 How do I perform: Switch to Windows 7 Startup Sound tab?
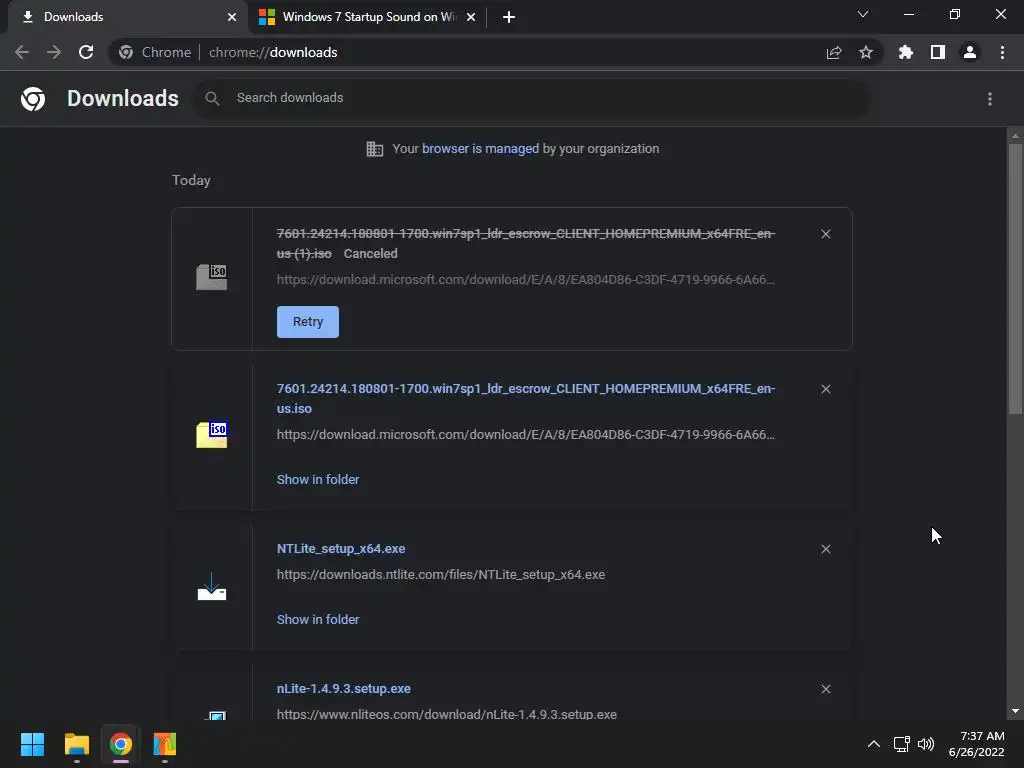coord(368,17)
